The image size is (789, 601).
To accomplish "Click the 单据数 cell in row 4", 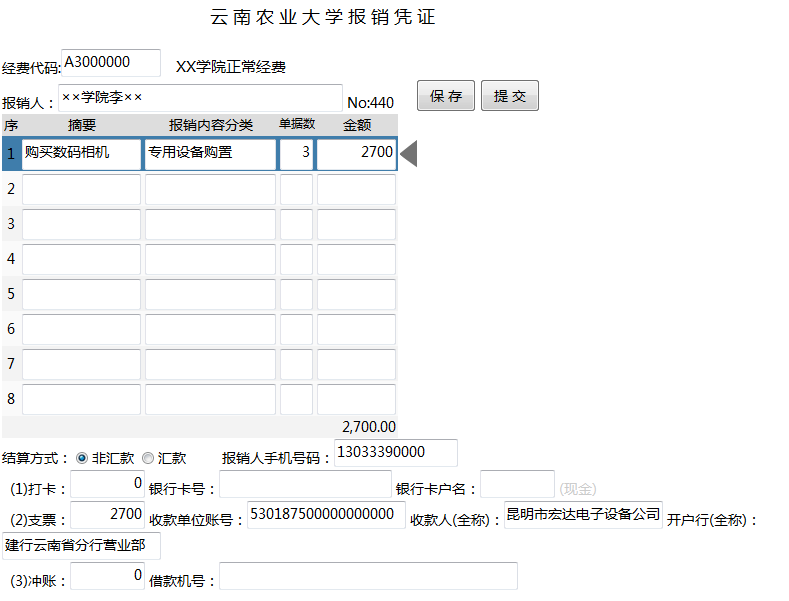I will [296, 259].
